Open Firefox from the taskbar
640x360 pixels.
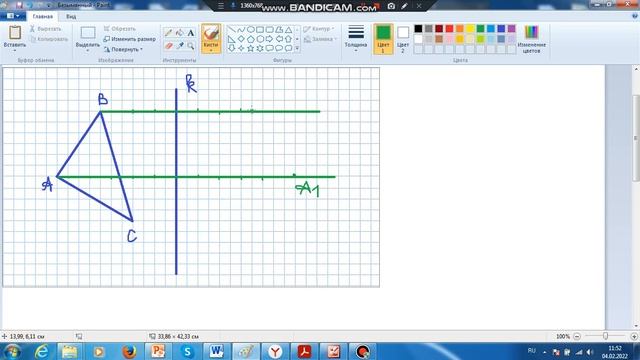129,351
